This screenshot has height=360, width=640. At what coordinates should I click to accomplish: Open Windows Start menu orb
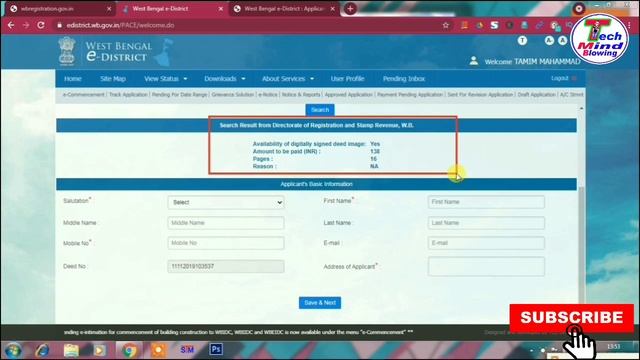[13, 350]
